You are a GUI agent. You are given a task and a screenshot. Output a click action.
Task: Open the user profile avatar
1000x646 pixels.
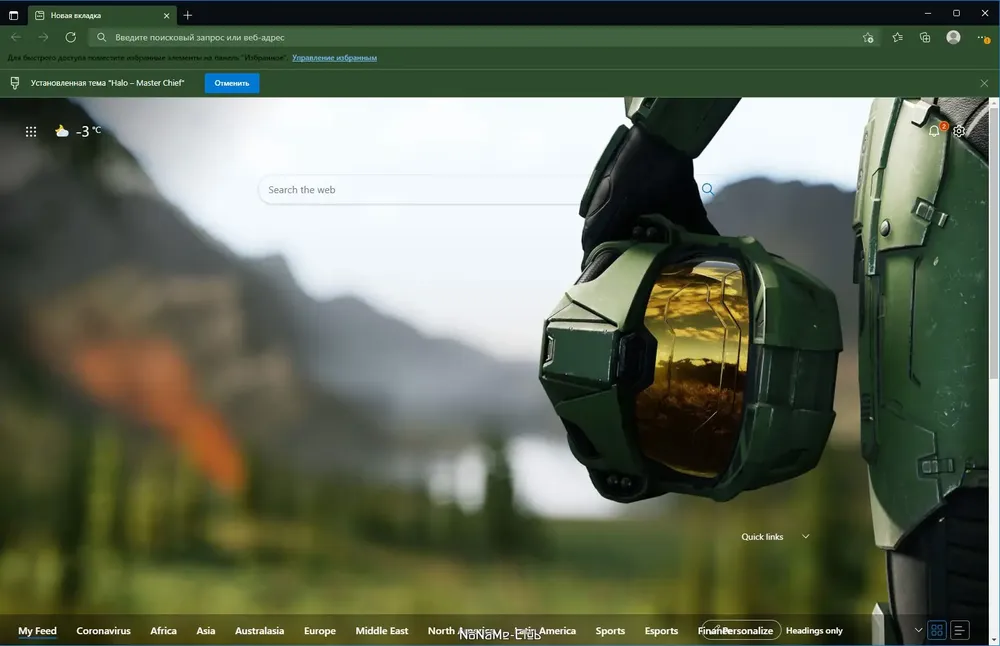(953, 37)
